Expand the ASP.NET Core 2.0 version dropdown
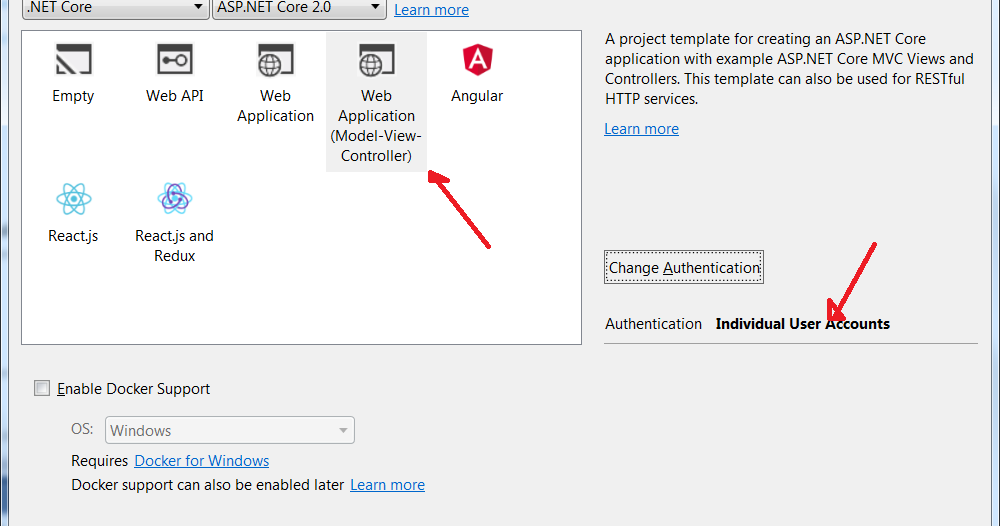Viewport: 1000px width, 526px height. 299,8
